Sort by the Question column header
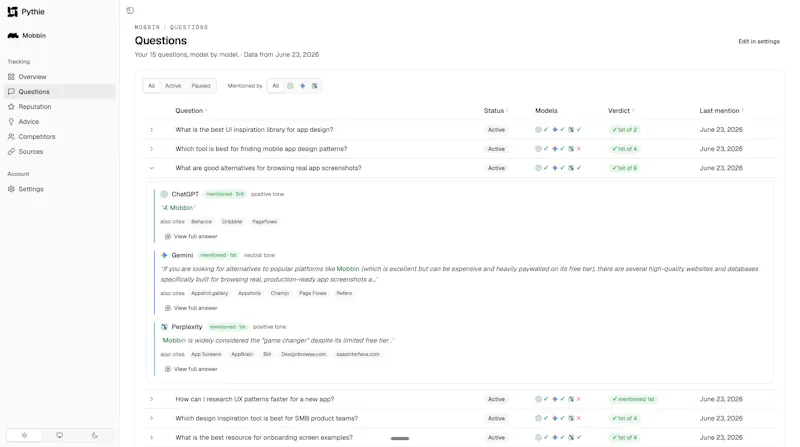800x447 pixels. tap(191, 111)
